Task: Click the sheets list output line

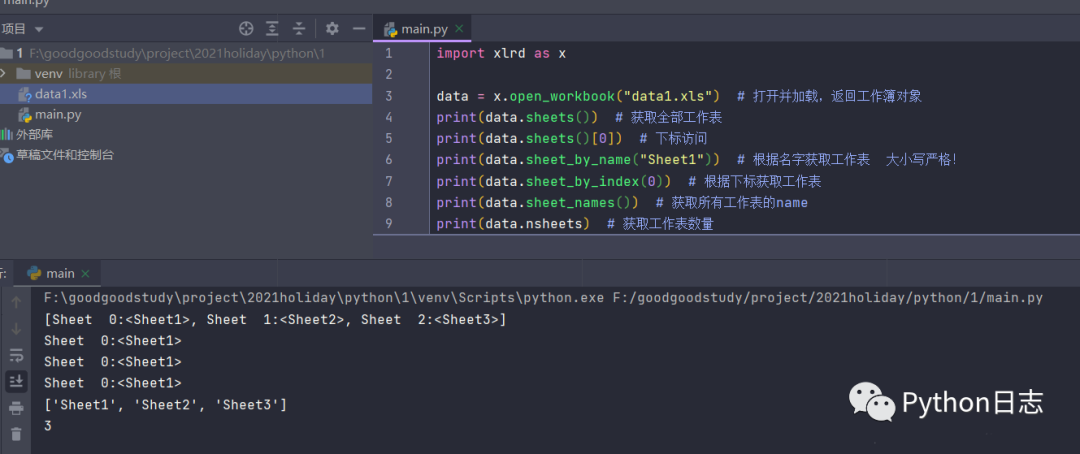Action: tap(275, 320)
